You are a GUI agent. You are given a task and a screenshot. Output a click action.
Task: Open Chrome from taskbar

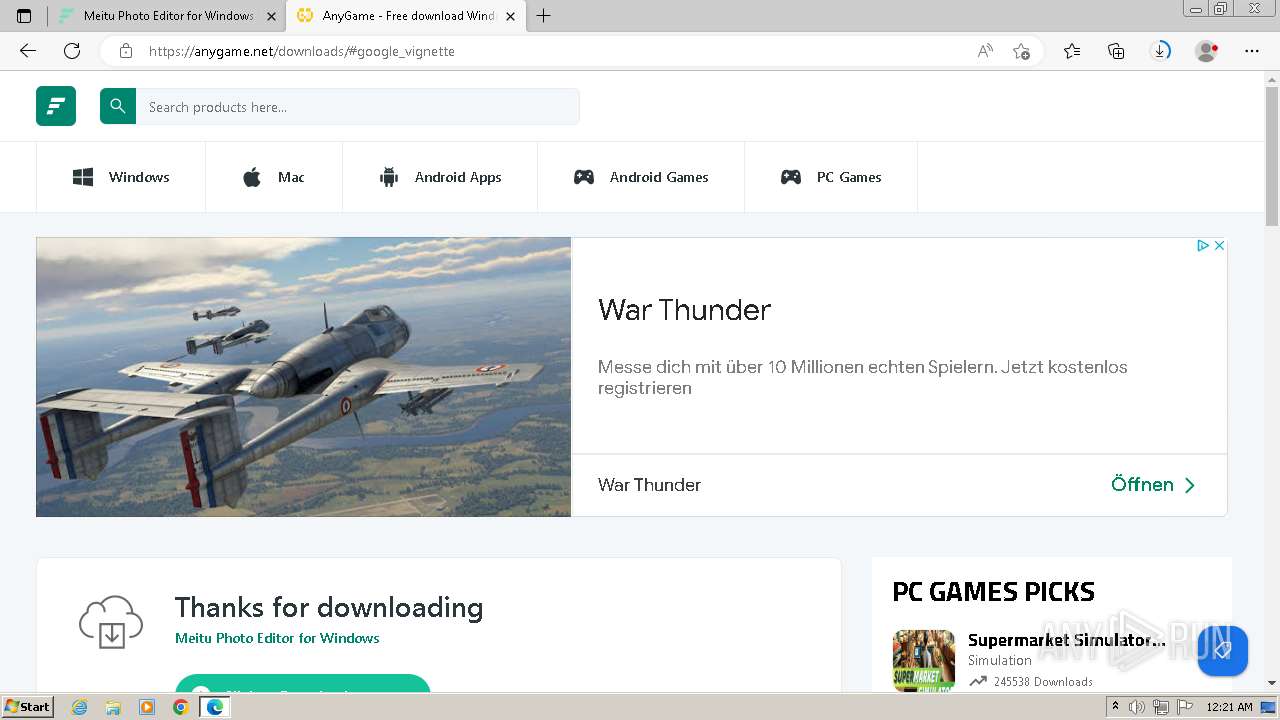coord(180,707)
